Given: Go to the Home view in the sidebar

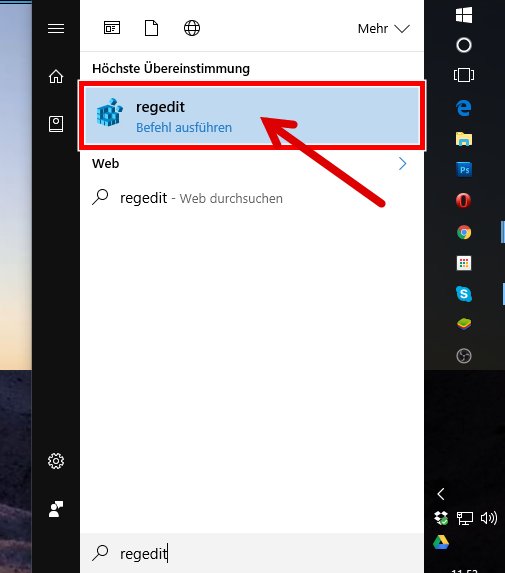Looking at the screenshot, I should click(56, 76).
